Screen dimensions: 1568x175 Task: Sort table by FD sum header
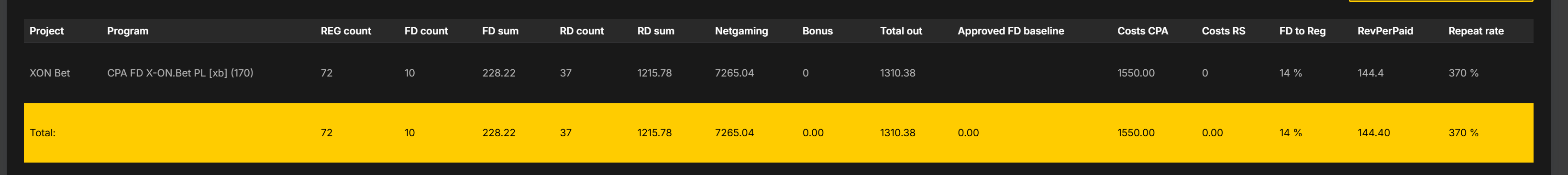click(x=500, y=31)
